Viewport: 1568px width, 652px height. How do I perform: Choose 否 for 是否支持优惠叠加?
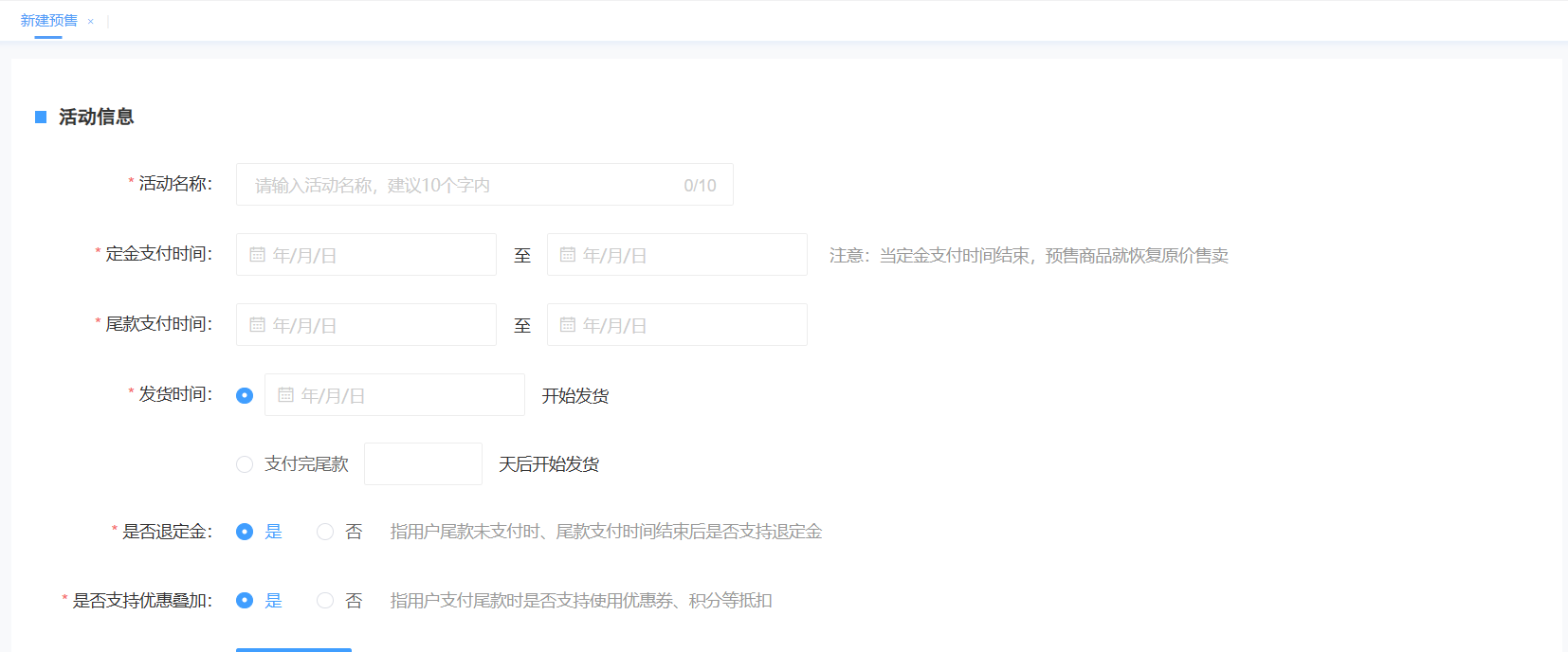[325, 600]
